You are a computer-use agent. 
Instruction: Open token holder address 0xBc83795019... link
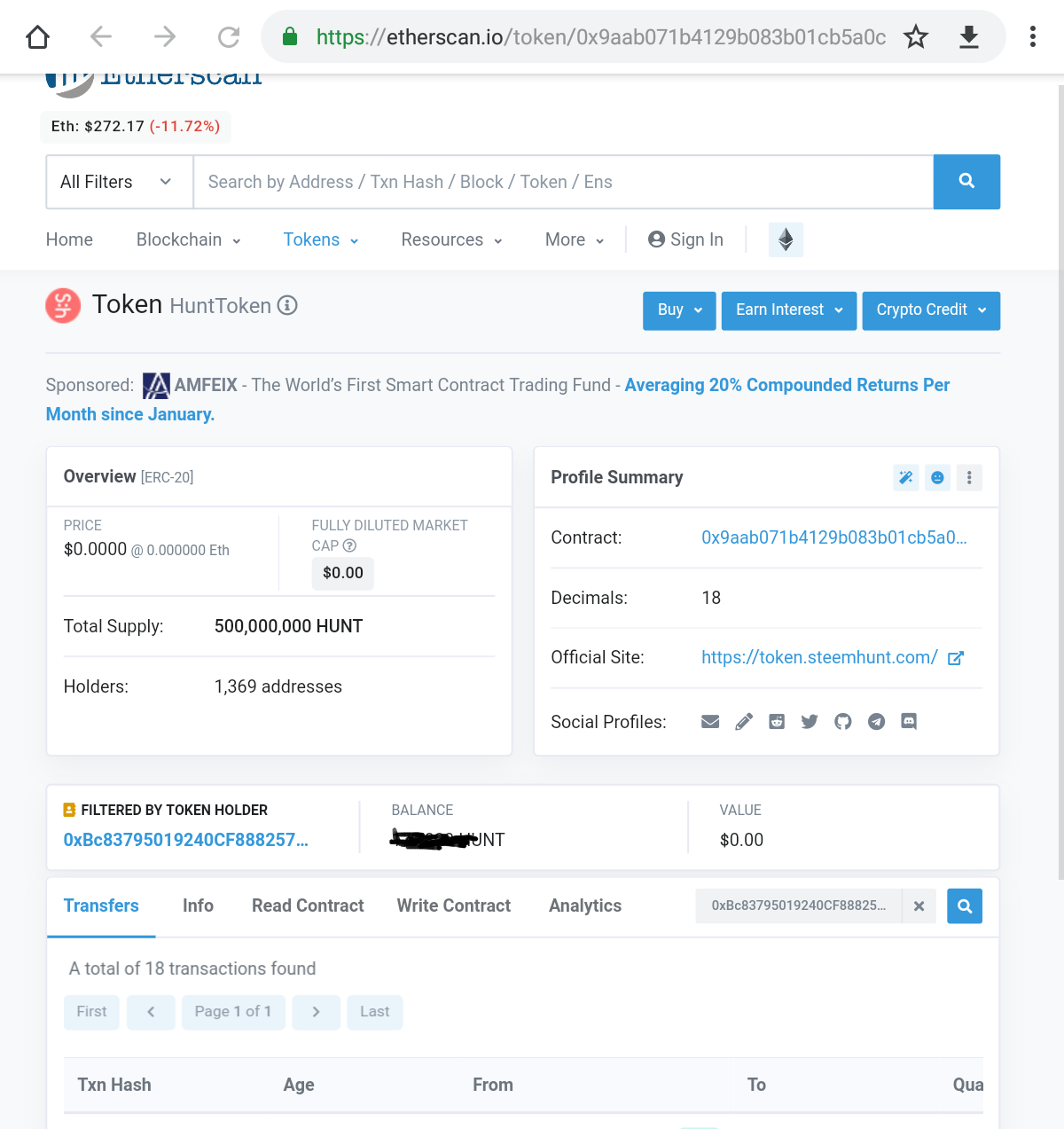coord(186,840)
